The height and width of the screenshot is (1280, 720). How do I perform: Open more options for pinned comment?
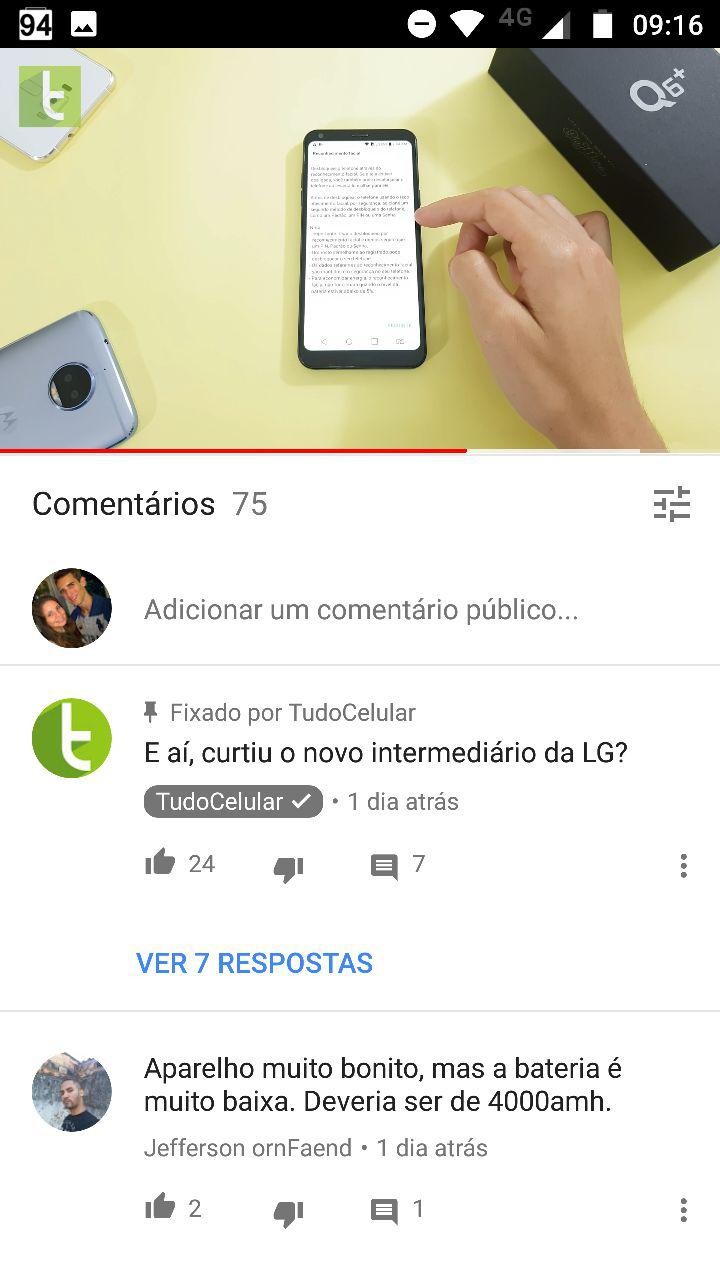click(x=683, y=866)
